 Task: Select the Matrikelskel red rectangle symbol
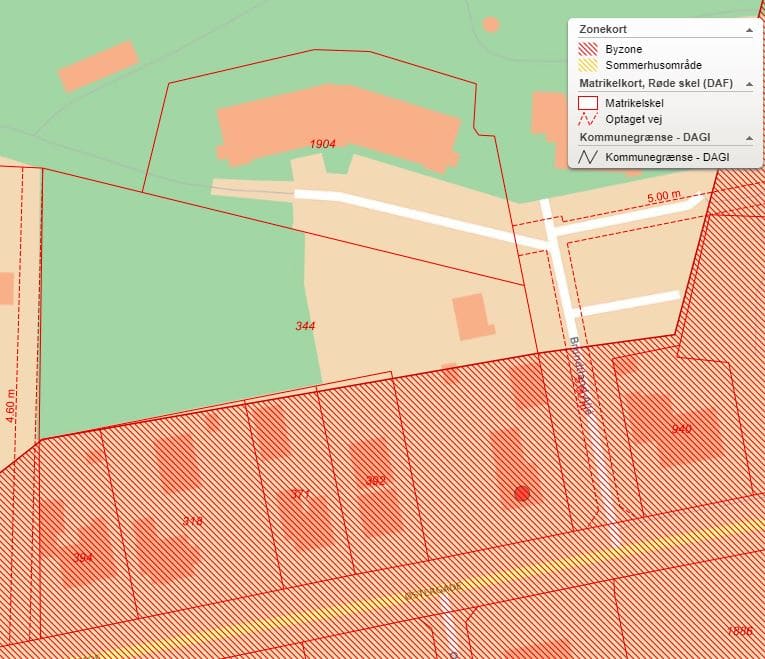point(588,102)
